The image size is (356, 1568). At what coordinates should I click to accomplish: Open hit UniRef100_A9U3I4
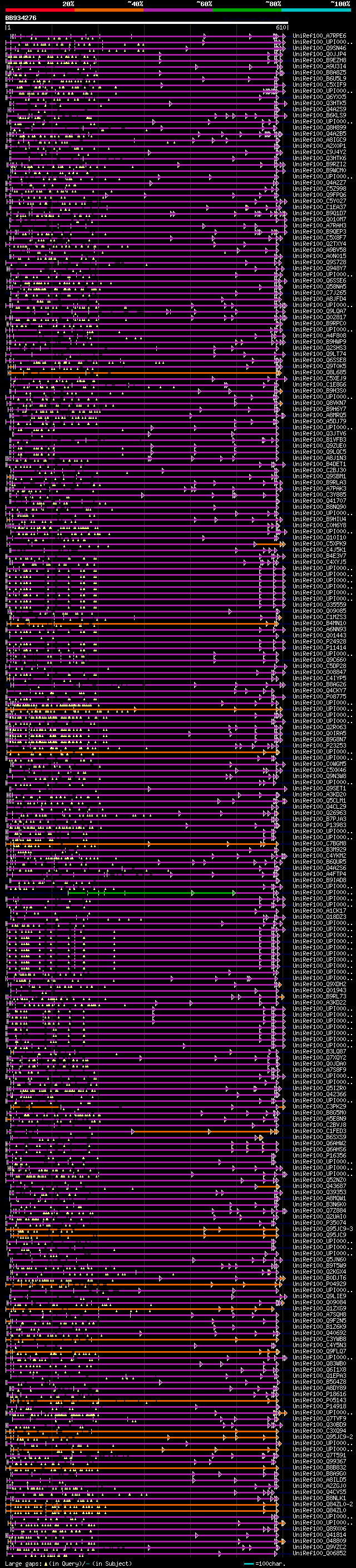pyautogui.click(x=319, y=66)
